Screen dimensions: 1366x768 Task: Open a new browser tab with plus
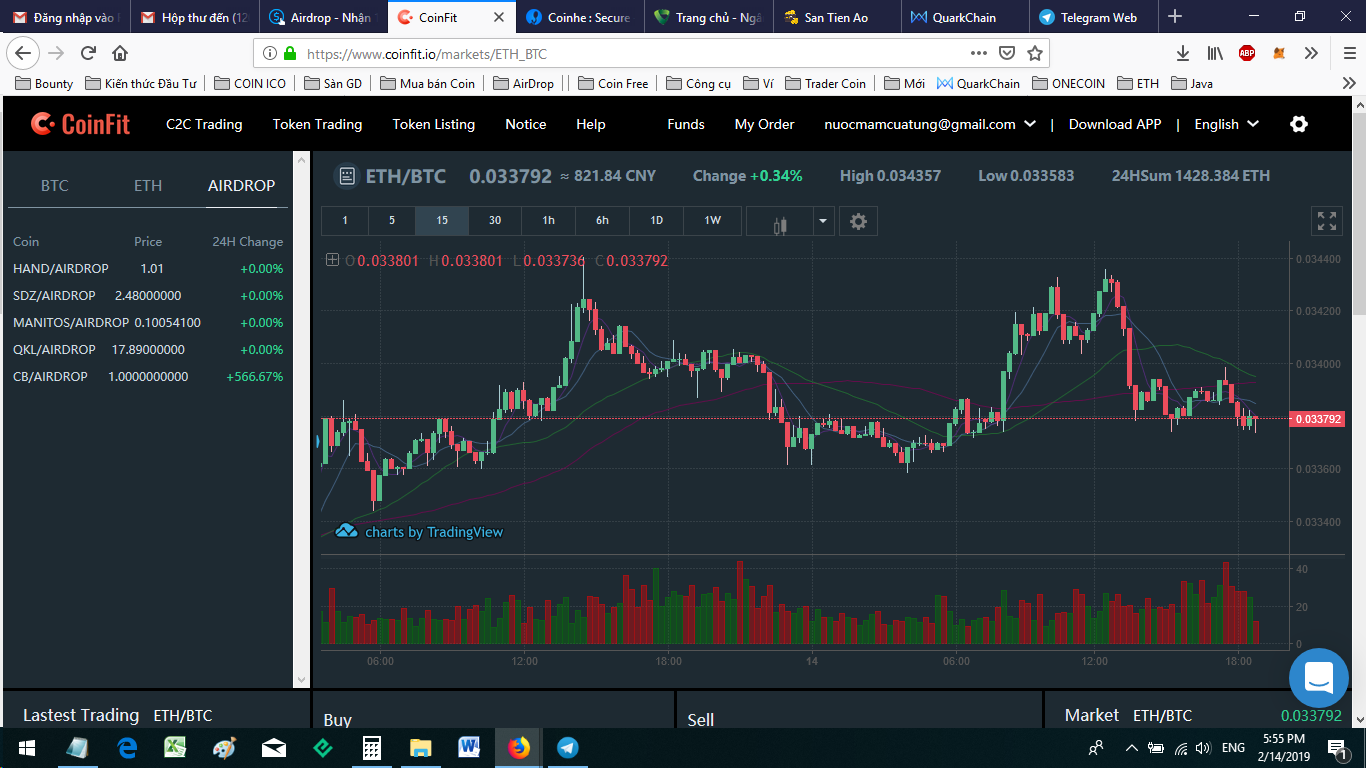pos(1175,16)
